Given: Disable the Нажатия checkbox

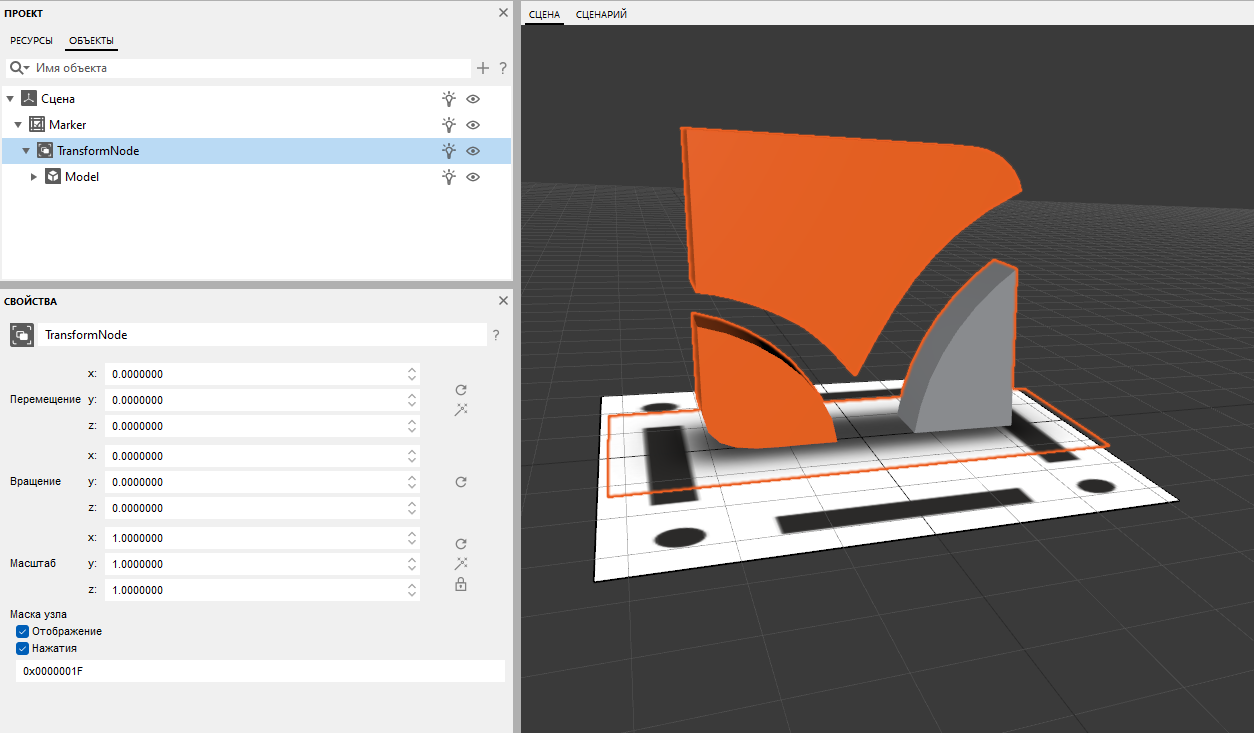Looking at the screenshot, I should [22, 648].
